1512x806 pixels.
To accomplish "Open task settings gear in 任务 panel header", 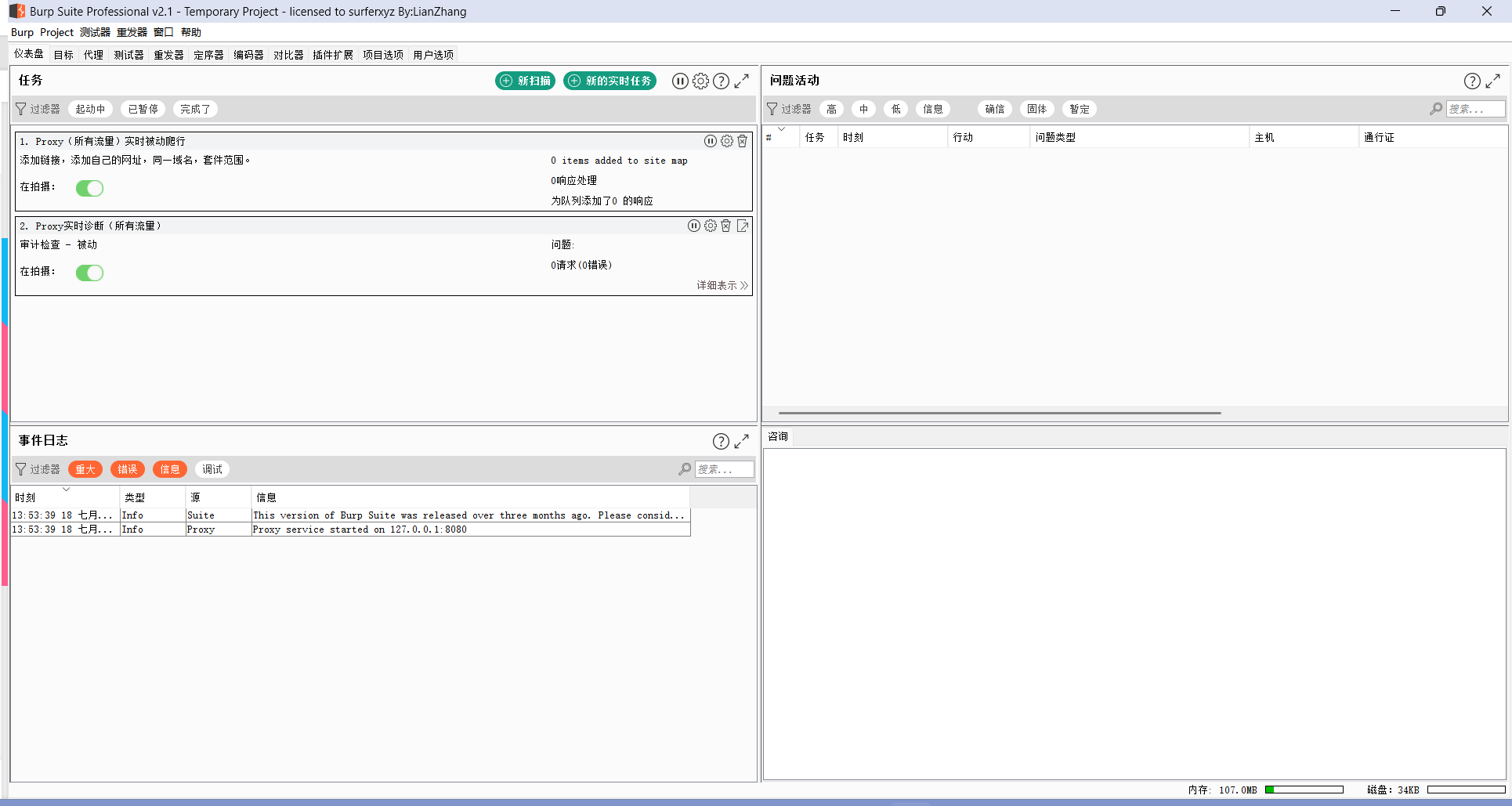I will tap(700, 81).
